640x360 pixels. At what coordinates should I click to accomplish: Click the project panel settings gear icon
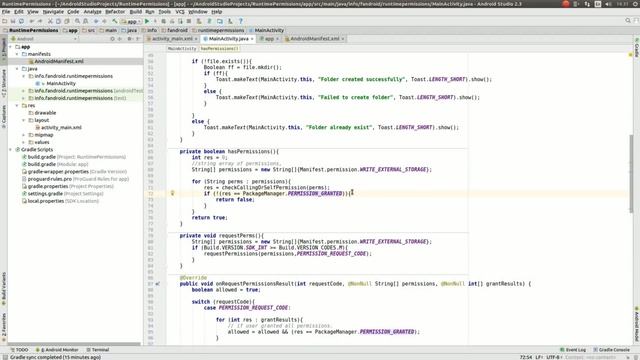coord(129,39)
